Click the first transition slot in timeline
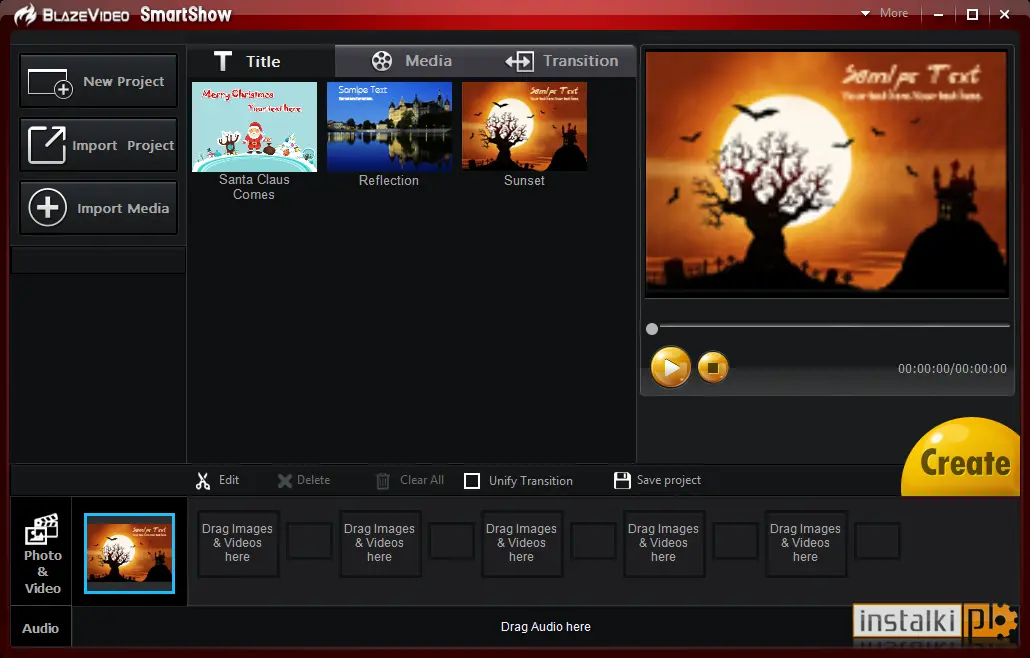The width and height of the screenshot is (1030, 658). coord(309,541)
